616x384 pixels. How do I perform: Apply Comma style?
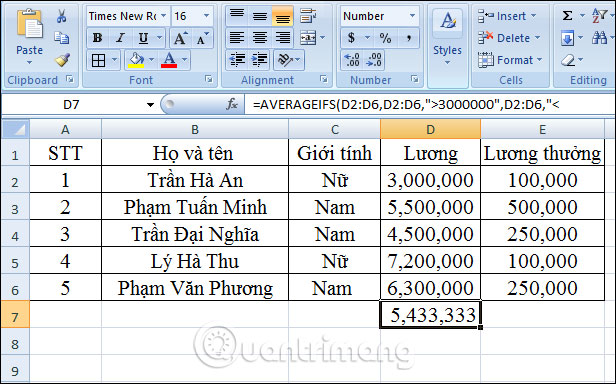(409, 38)
